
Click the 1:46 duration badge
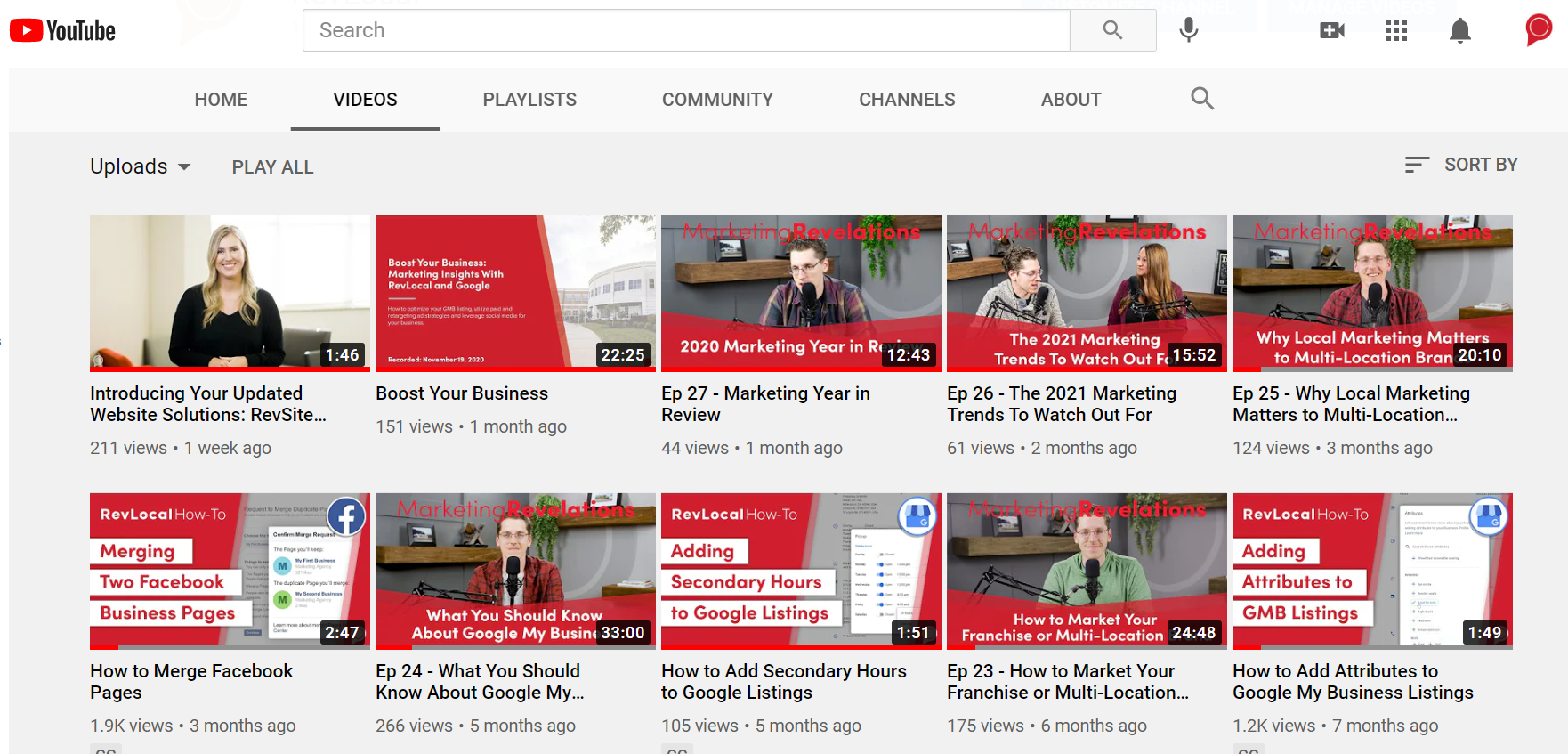pos(343,355)
